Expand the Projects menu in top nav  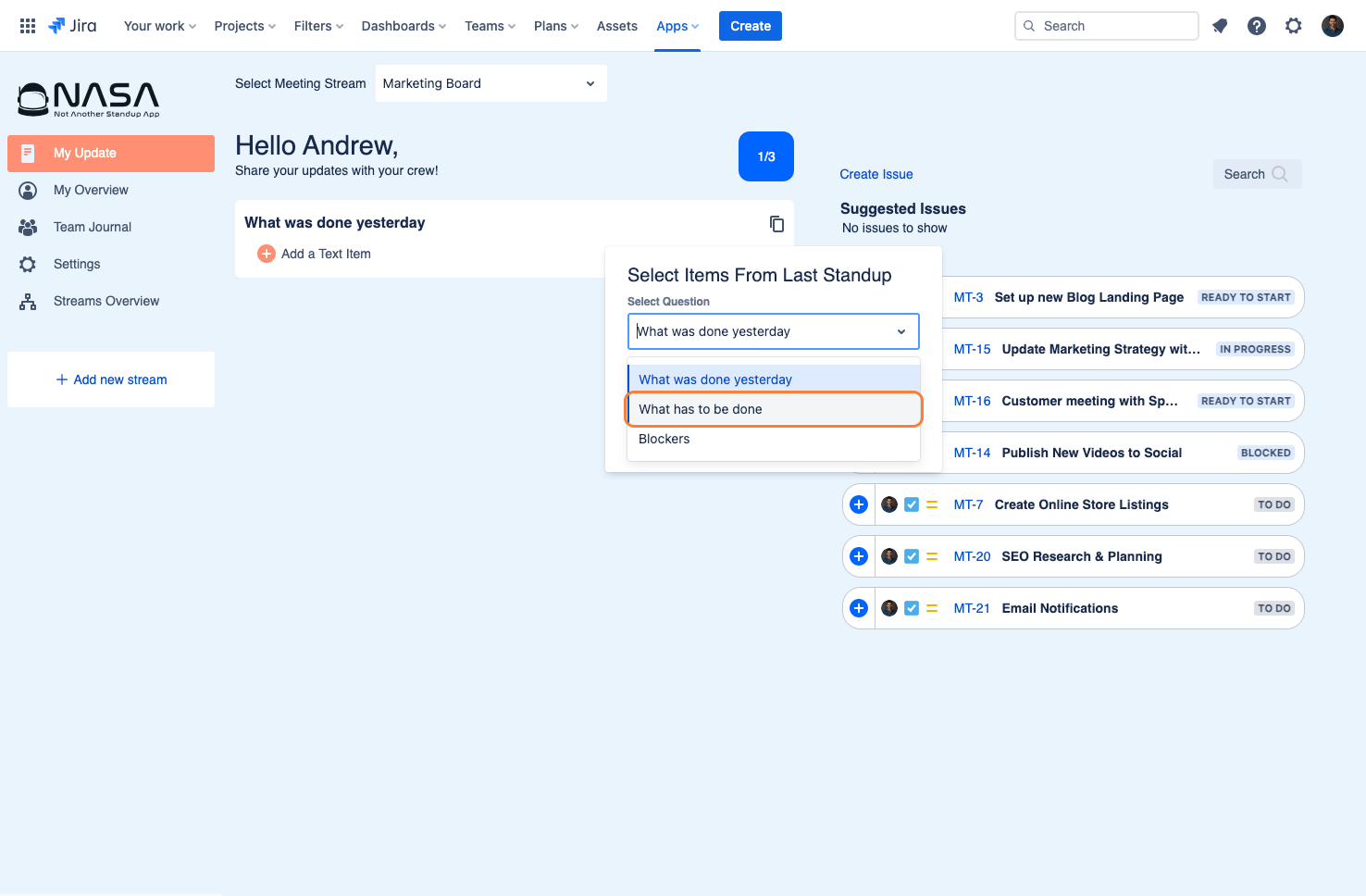coord(245,26)
